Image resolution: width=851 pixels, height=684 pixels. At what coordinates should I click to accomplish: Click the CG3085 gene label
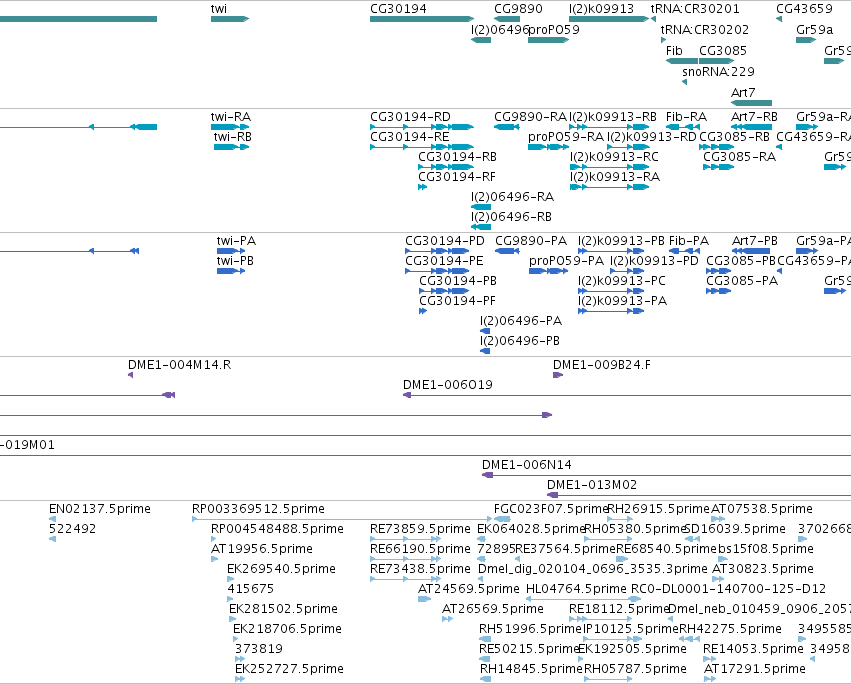[x=722, y=50]
